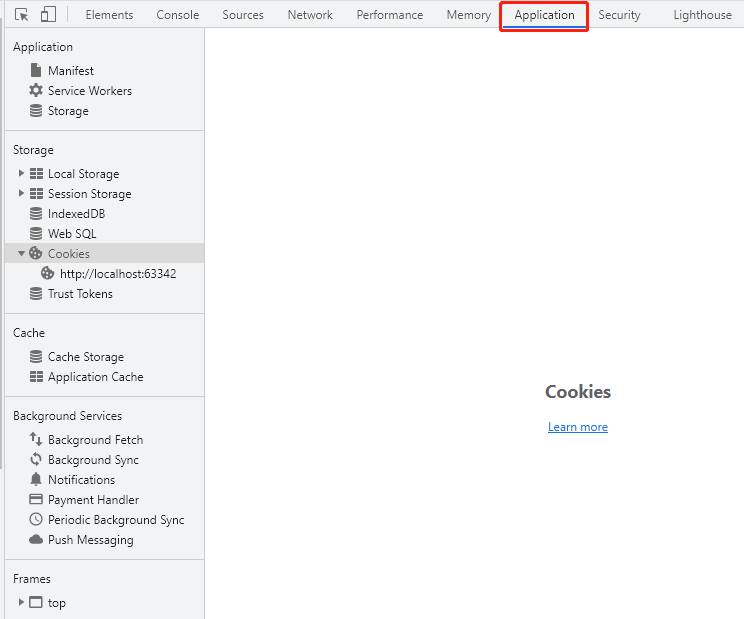744x619 pixels.
Task: Open the Payment Handler label
Action: pyautogui.click(x=93, y=499)
